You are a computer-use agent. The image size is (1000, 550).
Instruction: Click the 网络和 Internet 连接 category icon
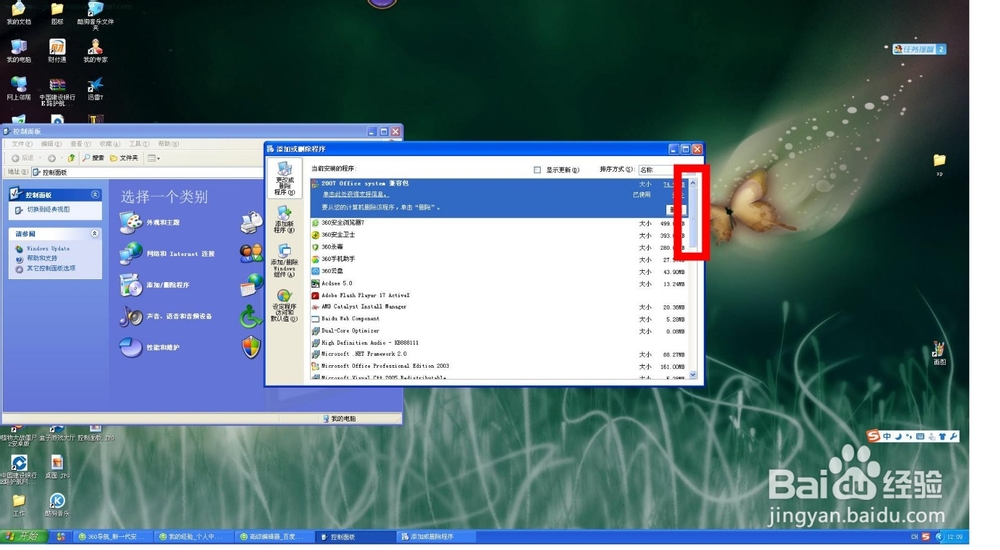pos(131,254)
